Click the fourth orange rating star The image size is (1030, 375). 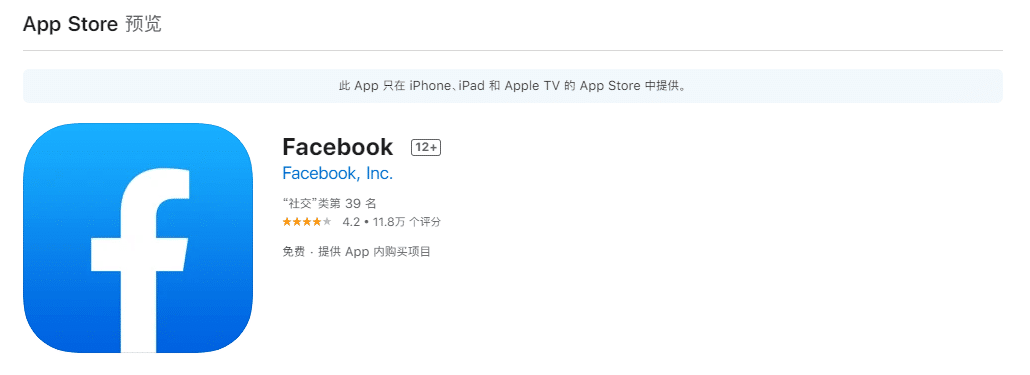317,222
